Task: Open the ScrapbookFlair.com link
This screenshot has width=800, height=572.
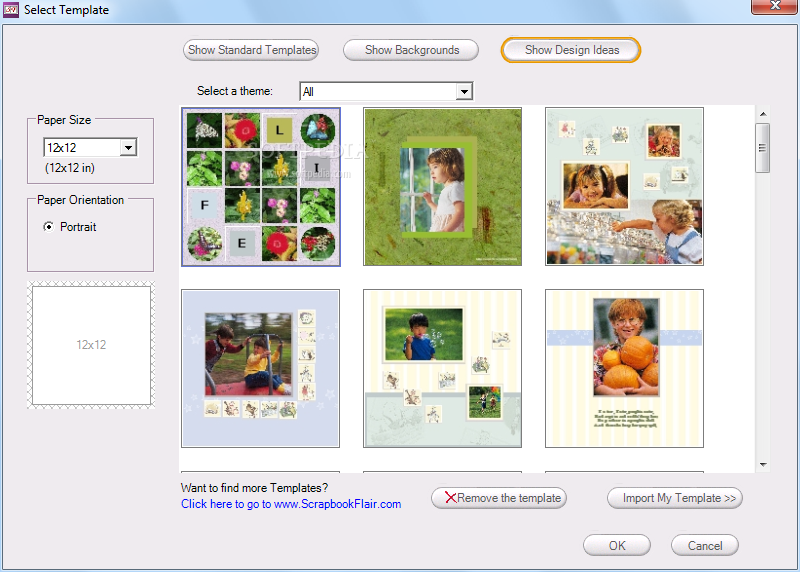Action: (x=291, y=504)
